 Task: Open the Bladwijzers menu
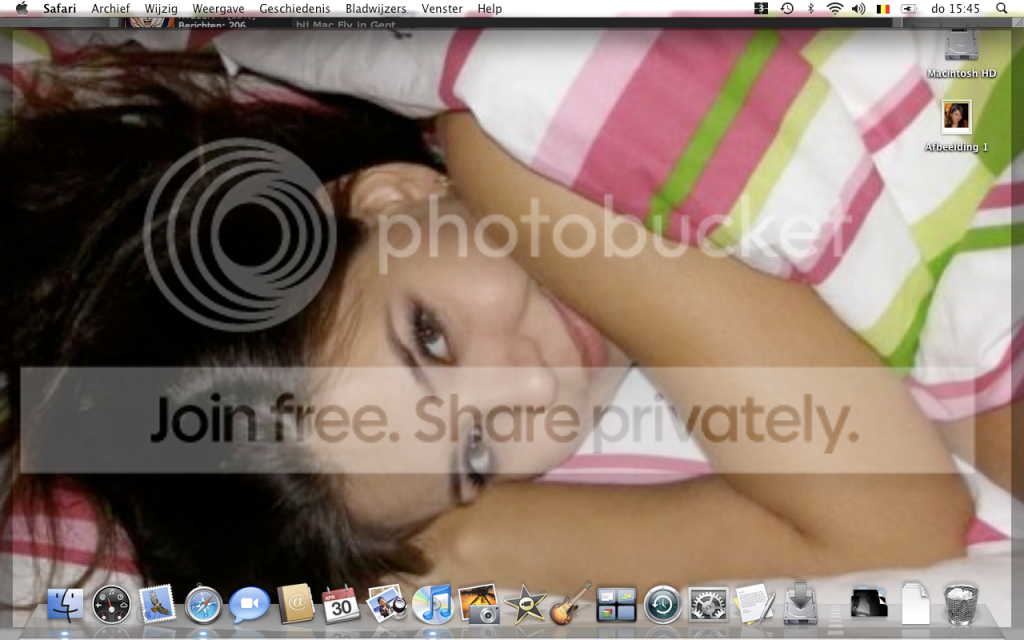click(x=376, y=8)
